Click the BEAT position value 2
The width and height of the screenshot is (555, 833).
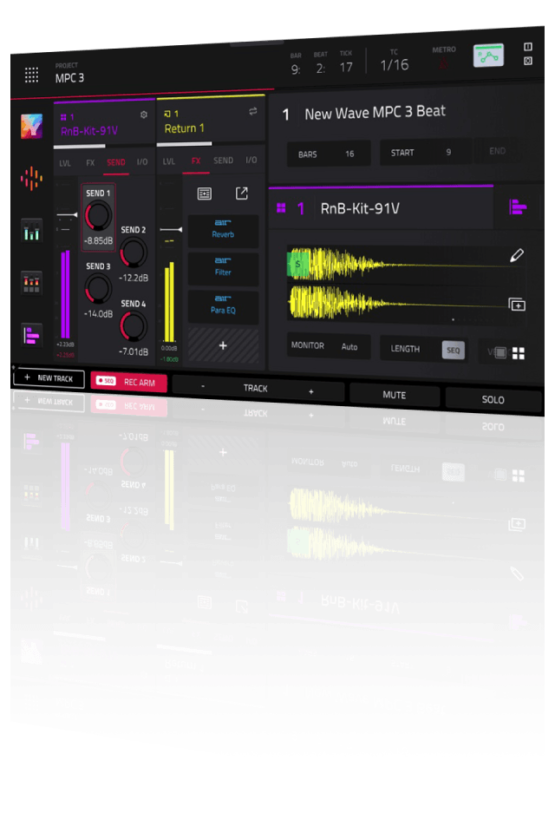click(x=320, y=69)
